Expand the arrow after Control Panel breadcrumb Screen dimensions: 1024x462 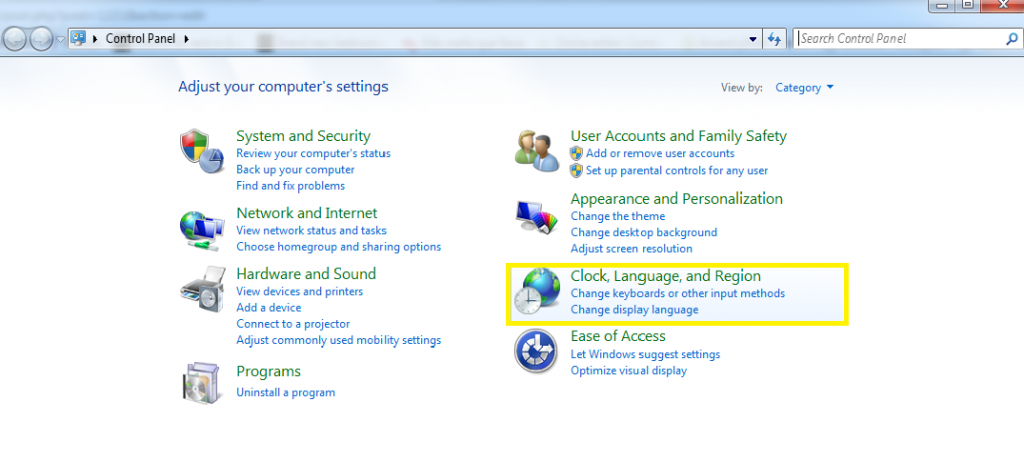point(187,39)
